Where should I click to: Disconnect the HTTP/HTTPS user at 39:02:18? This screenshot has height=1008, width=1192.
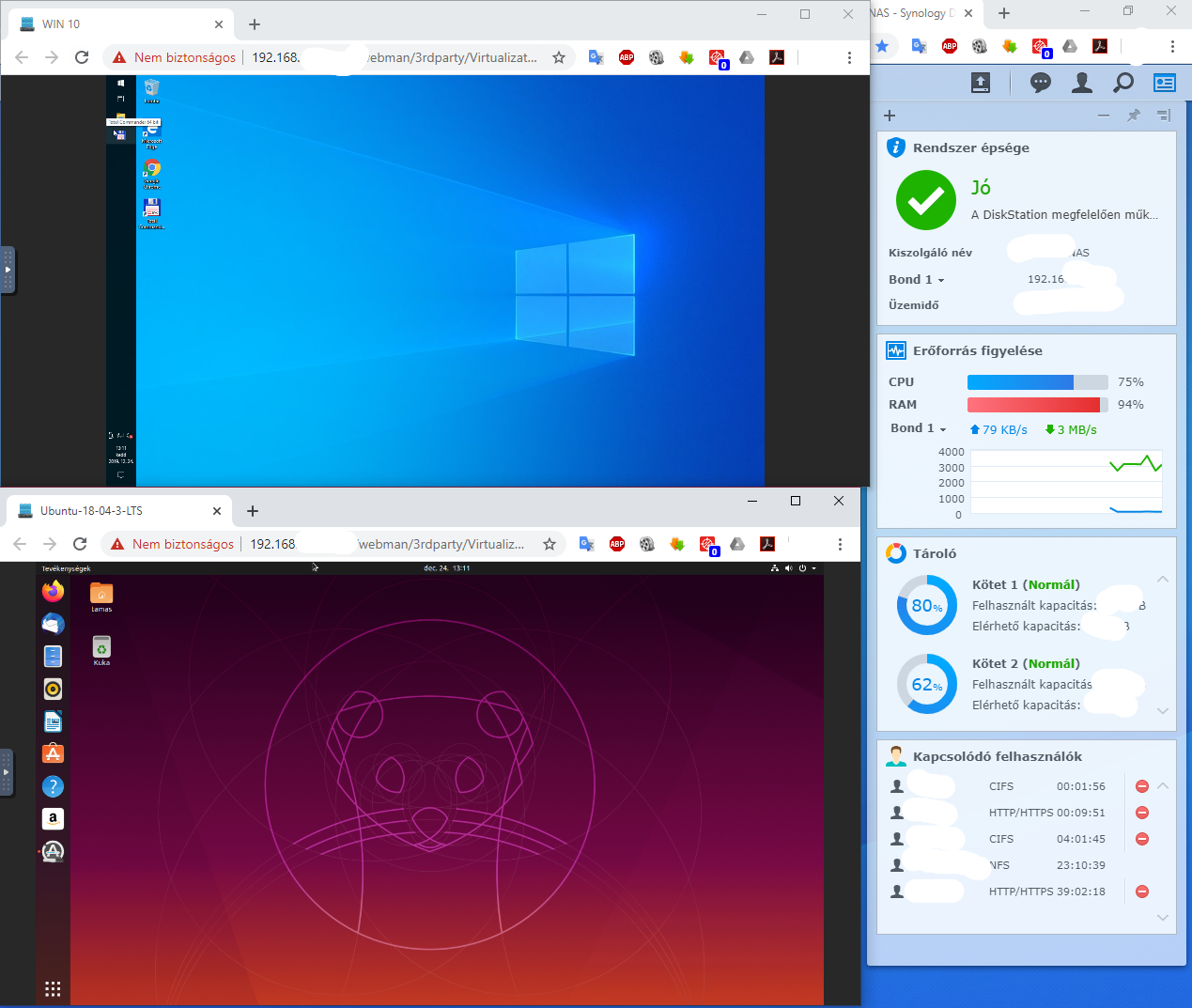tap(1142, 892)
